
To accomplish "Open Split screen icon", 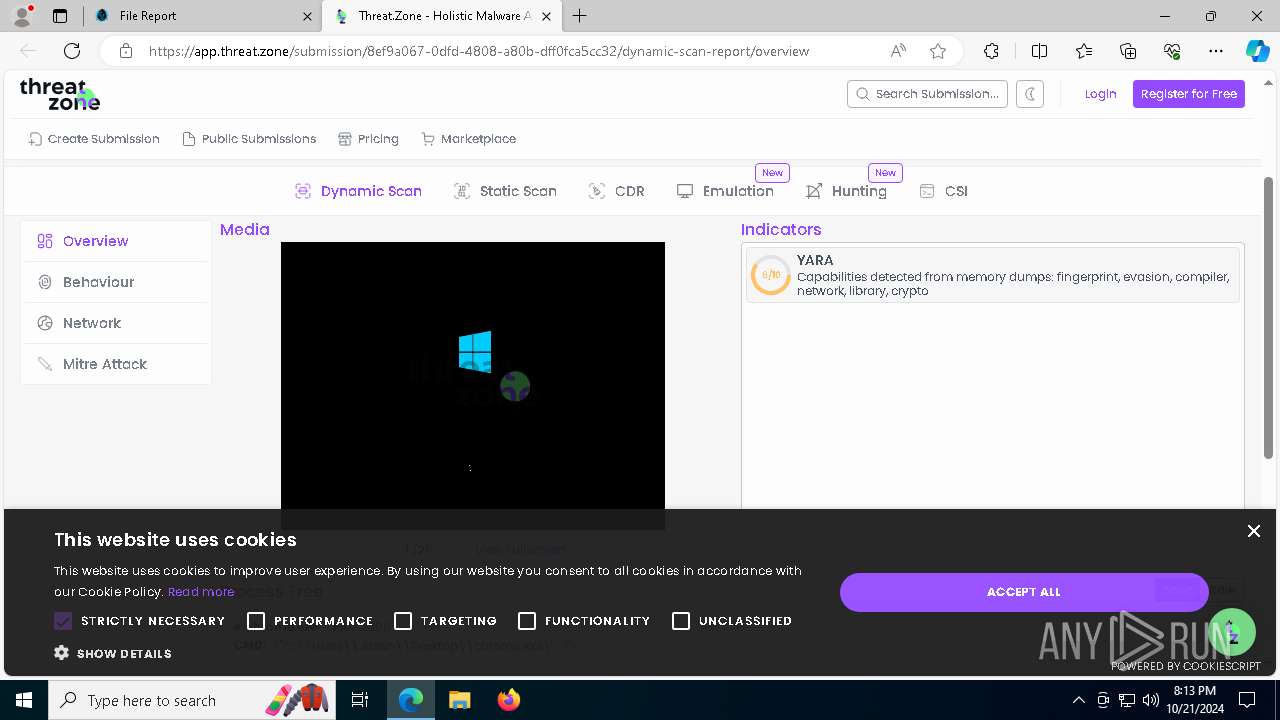I will click(1039, 51).
